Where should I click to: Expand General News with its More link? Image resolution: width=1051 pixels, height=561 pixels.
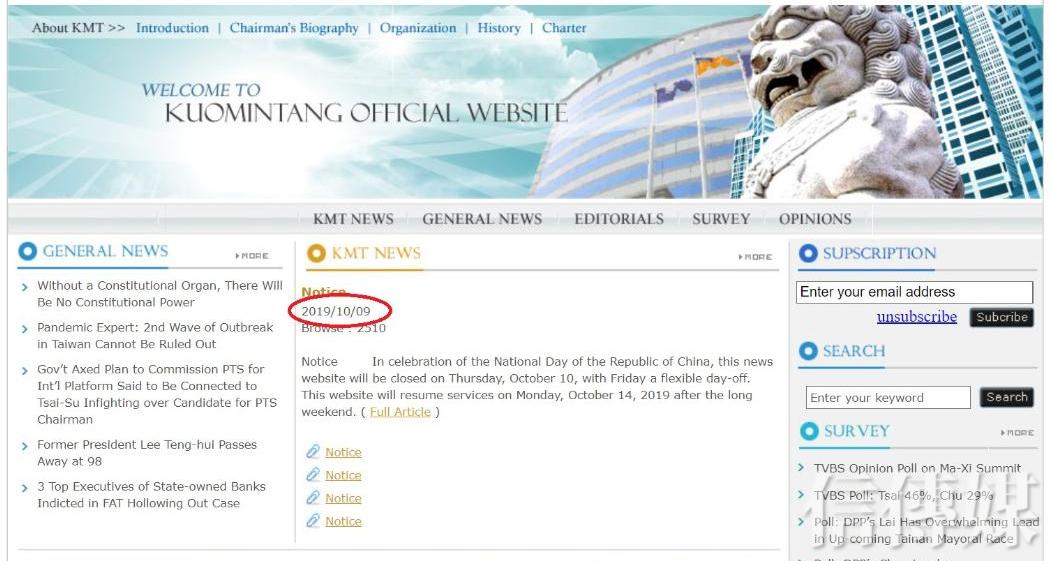[252, 256]
